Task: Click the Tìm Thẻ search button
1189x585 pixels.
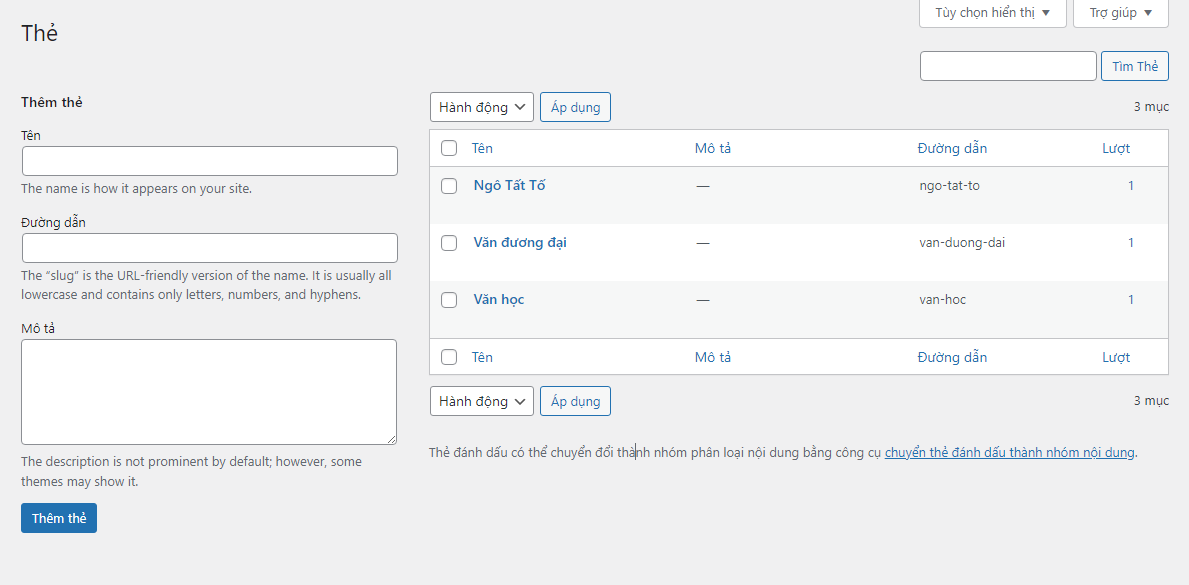Action: 1134,66
